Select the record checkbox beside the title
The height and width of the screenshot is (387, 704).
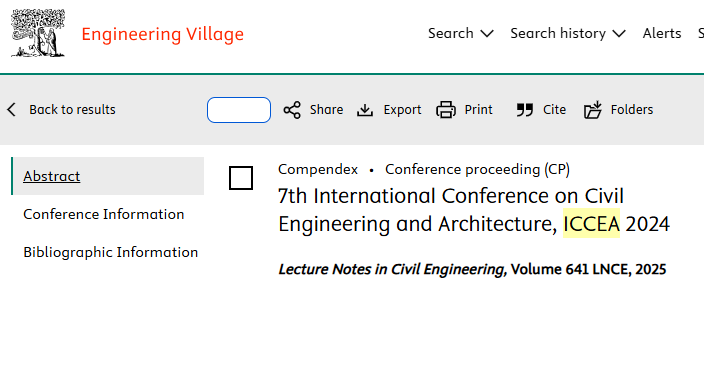241,178
